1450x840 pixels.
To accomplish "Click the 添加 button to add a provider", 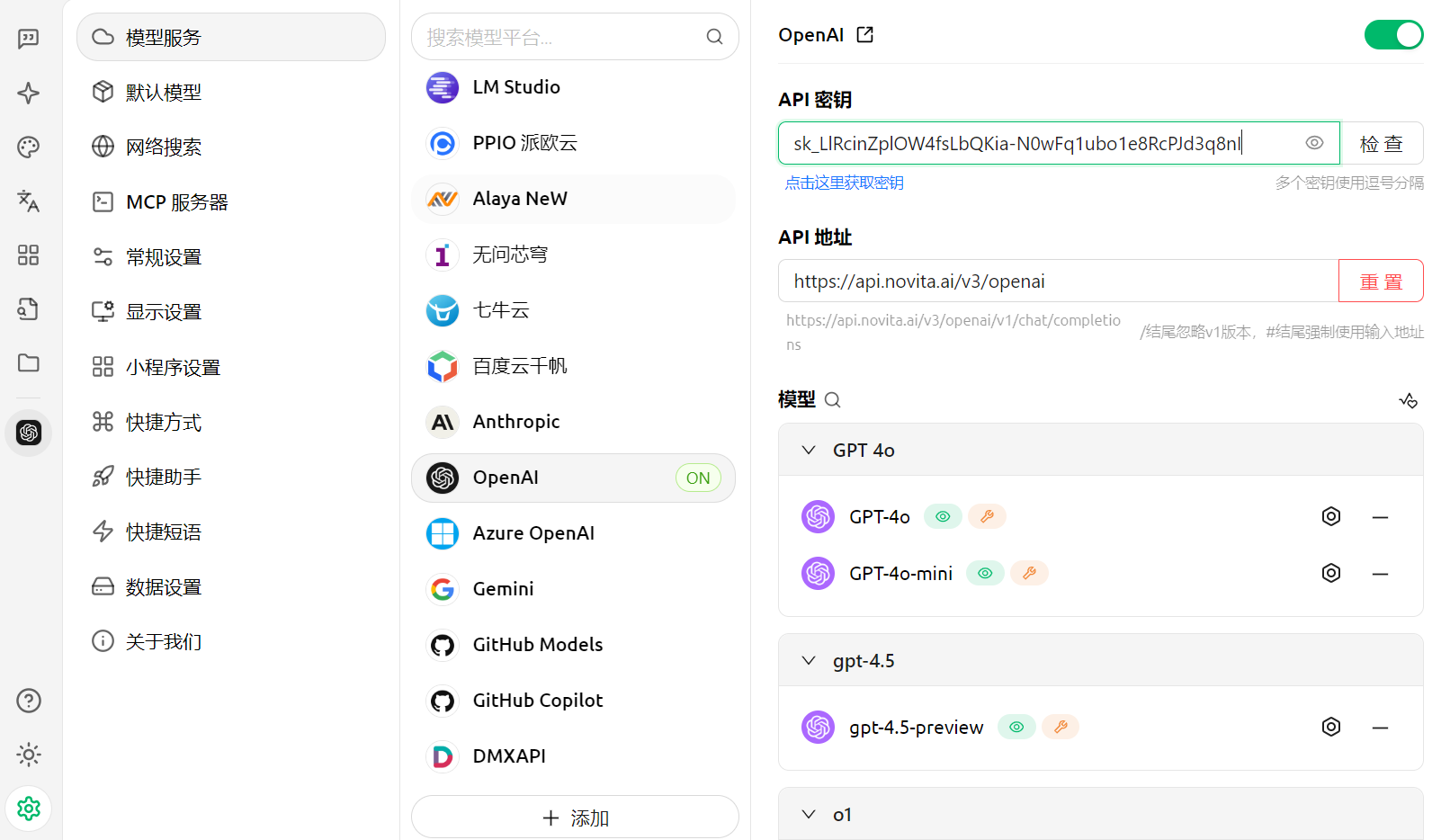I will click(575, 818).
